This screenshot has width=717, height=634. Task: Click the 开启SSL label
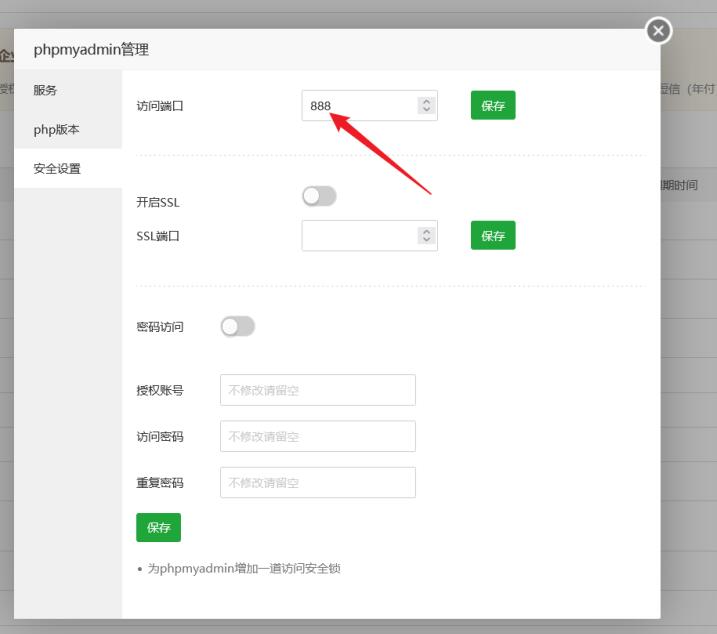tap(158, 202)
